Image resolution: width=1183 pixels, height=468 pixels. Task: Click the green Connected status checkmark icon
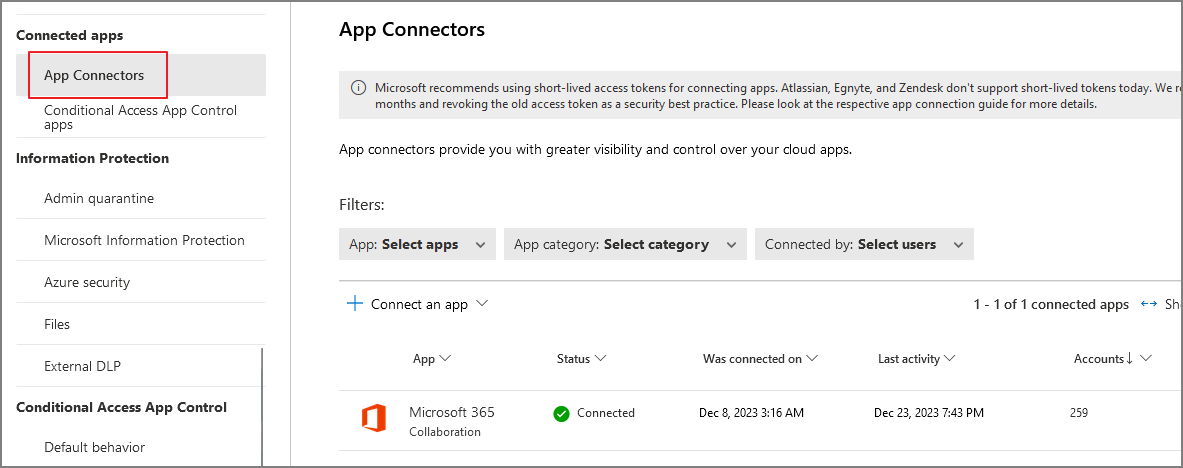561,413
